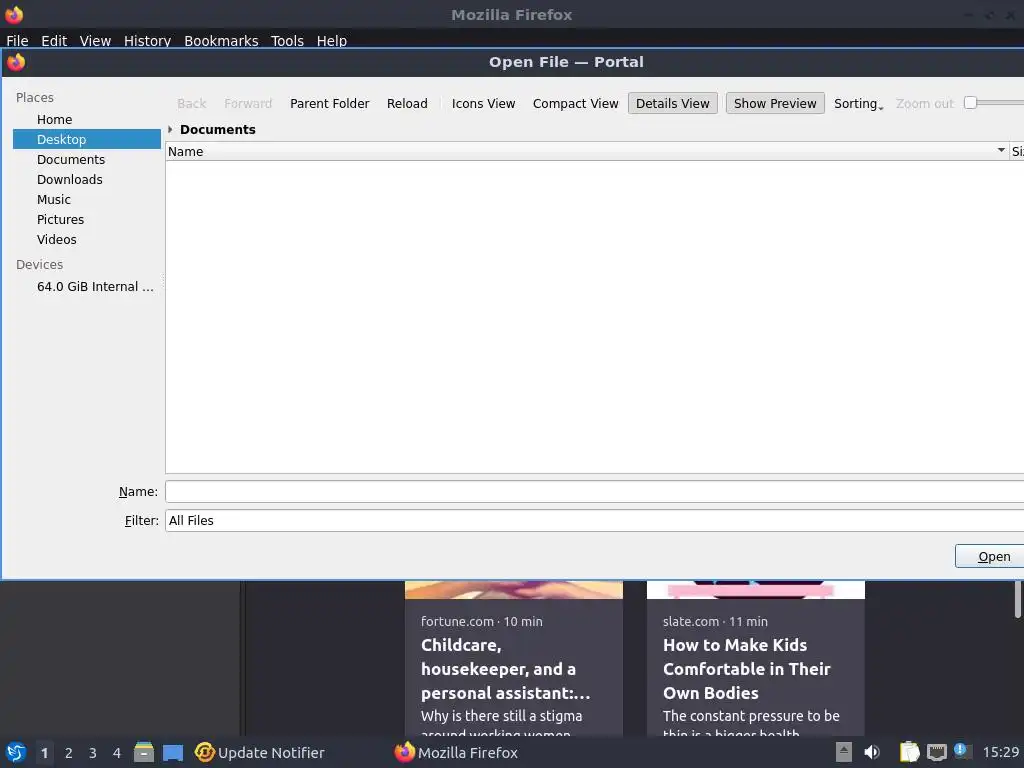Open the Bookmarks menu in Firefox
The height and width of the screenshot is (768, 1024).
coord(221,40)
